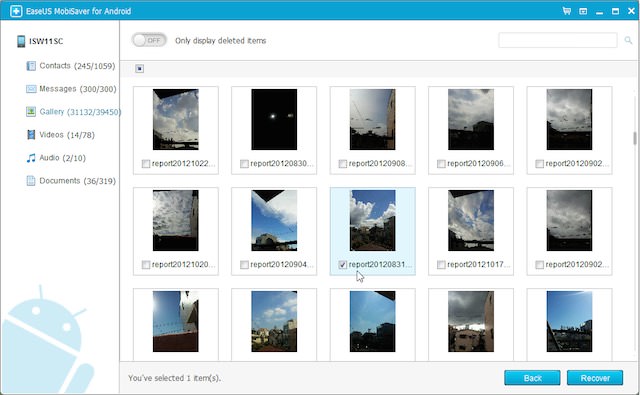Select the report20121017 photo thumbnail
The image size is (640, 395).
(x=471, y=220)
